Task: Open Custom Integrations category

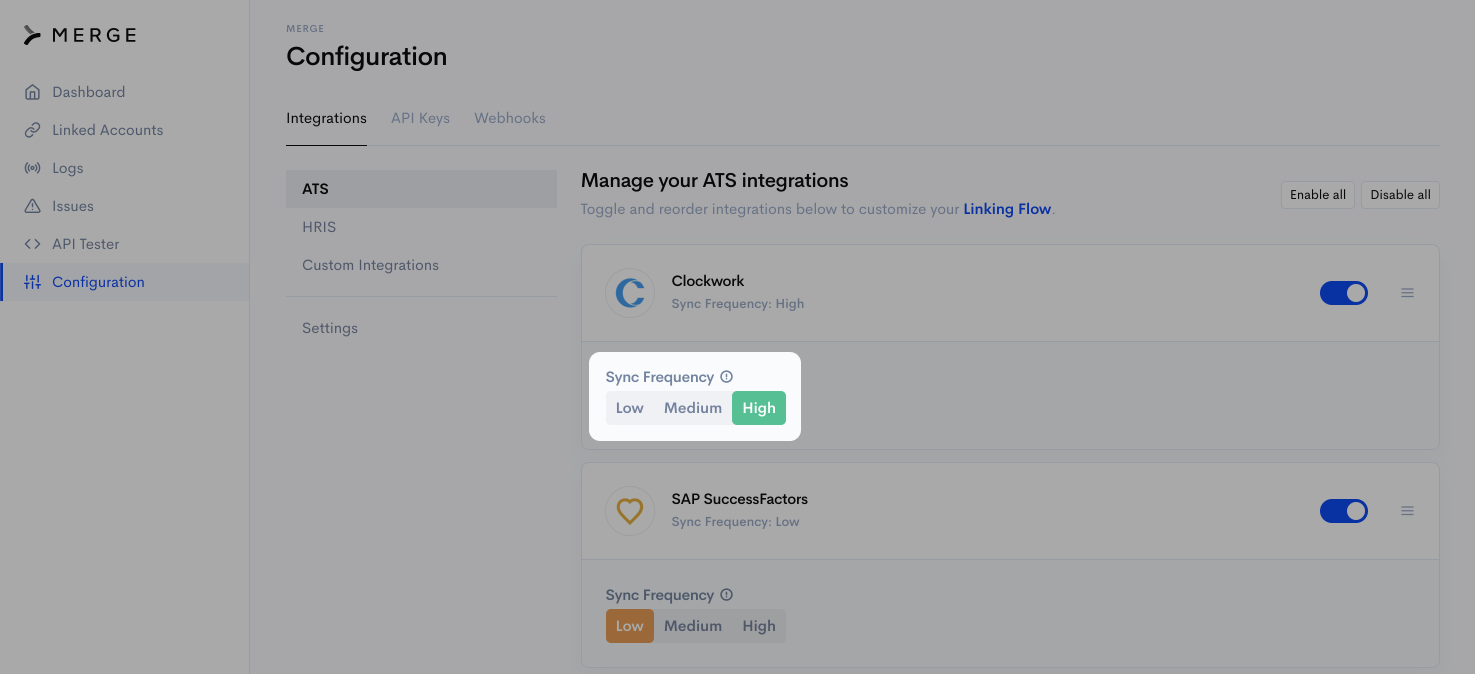Action: 370,265
